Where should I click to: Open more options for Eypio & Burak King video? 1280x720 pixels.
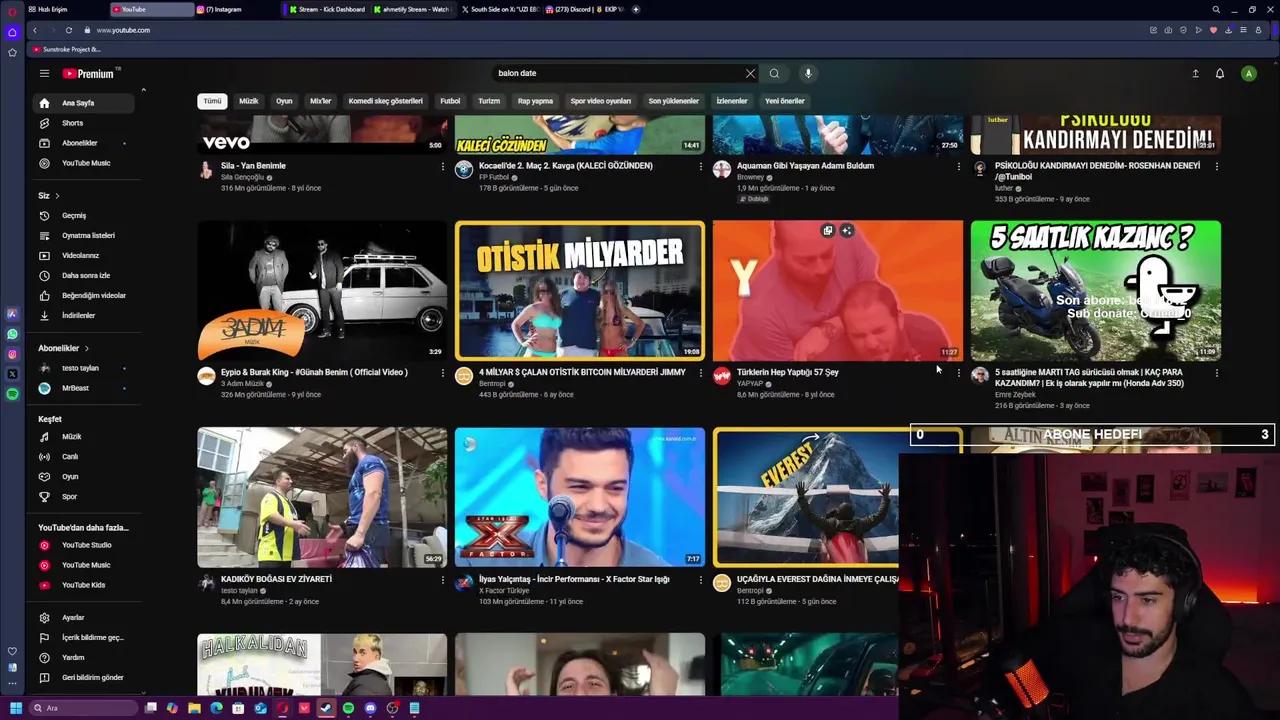(442, 373)
